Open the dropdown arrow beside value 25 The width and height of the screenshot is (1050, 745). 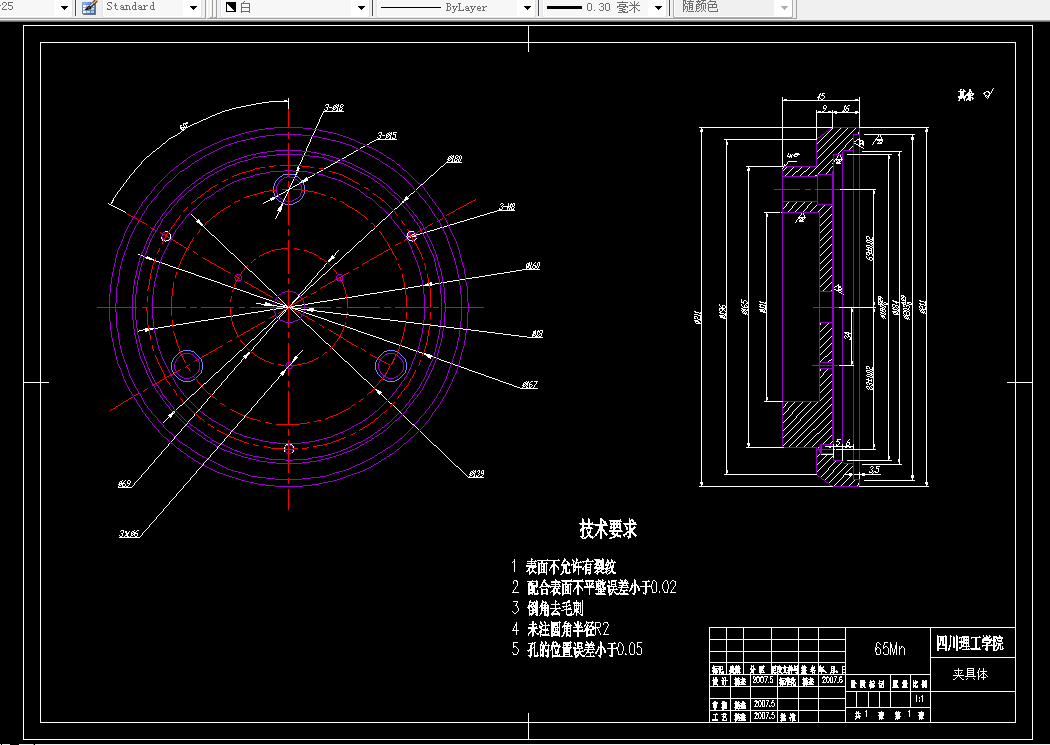[64, 7]
